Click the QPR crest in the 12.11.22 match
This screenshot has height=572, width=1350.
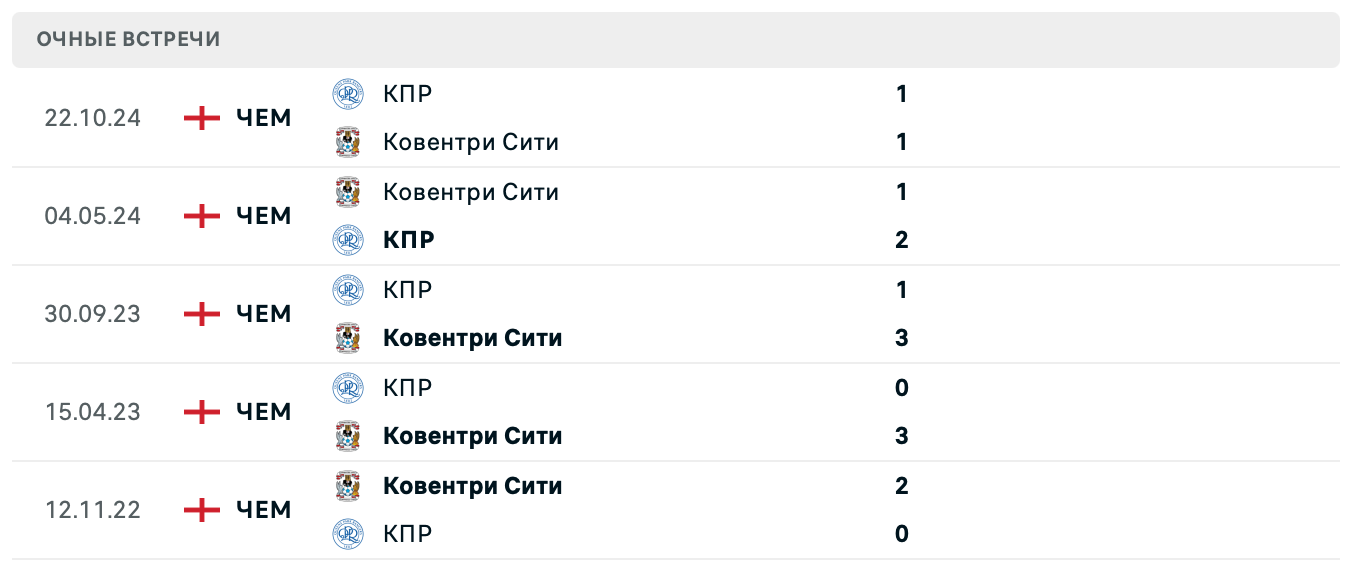click(x=348, y=534)
